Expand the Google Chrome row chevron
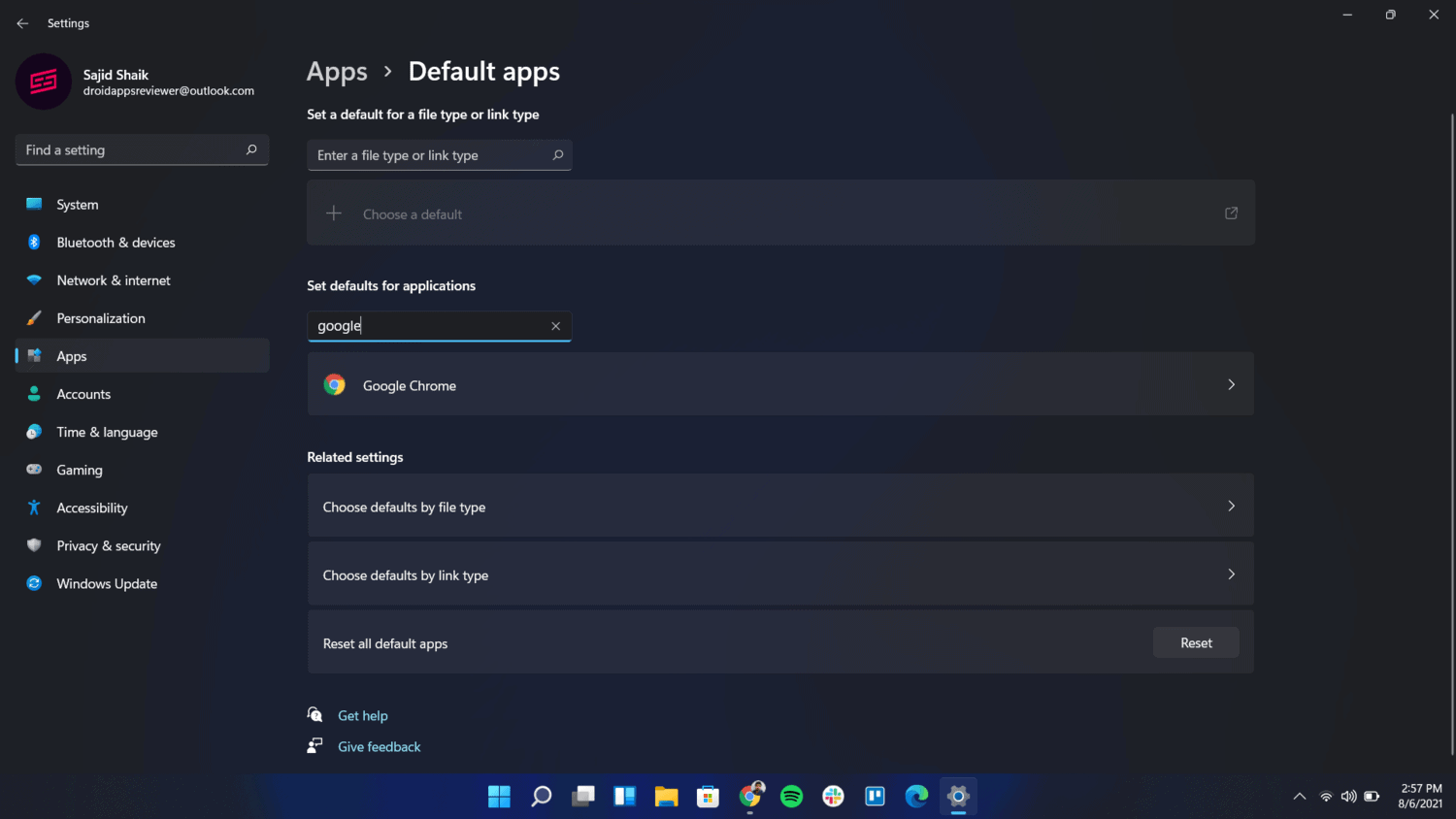Image resolution: width=1456 pixels, height=819 pixels. pyautogui.click(x=1231, y=384)
